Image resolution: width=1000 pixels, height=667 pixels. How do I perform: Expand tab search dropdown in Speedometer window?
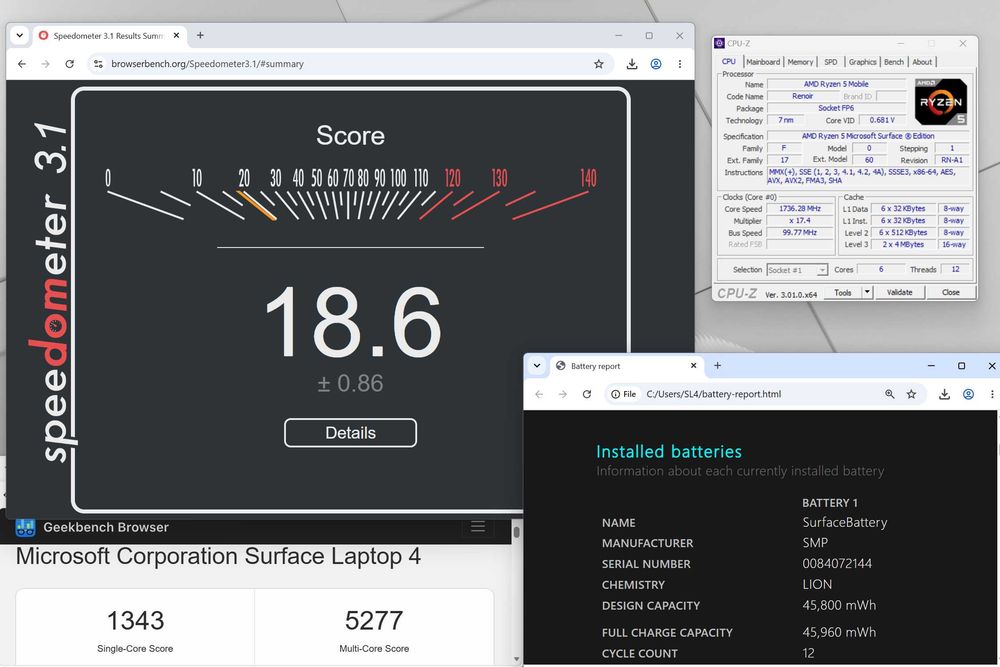(x=20, y=36)
